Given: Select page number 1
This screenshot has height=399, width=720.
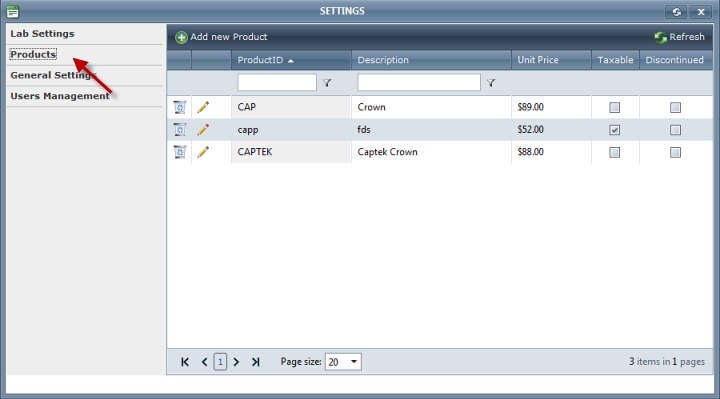Looking at the screenshot, I should (x=220, y=362).
